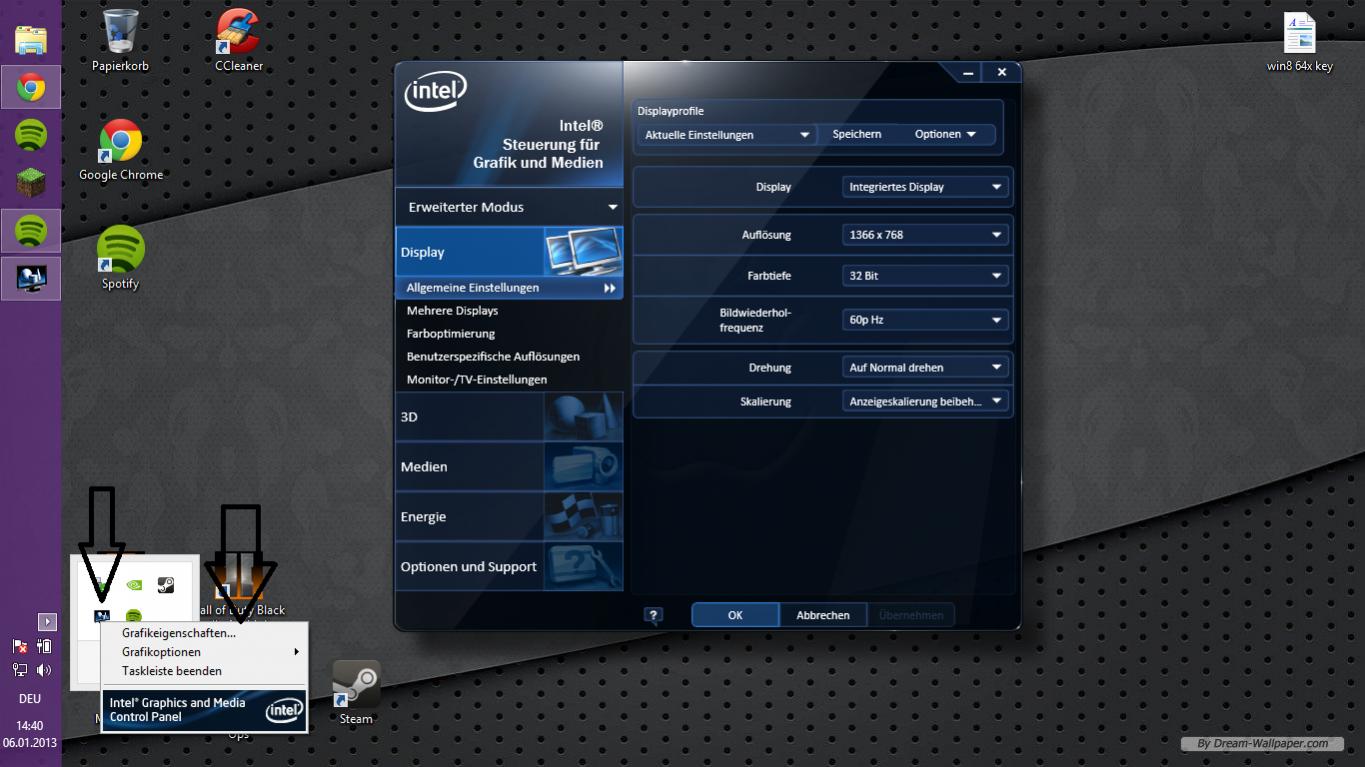Open the Auflösung dropdown showing 1366 x 768
The height and width of the screenshot is (767, 1365).
click(x=925, y=235)
